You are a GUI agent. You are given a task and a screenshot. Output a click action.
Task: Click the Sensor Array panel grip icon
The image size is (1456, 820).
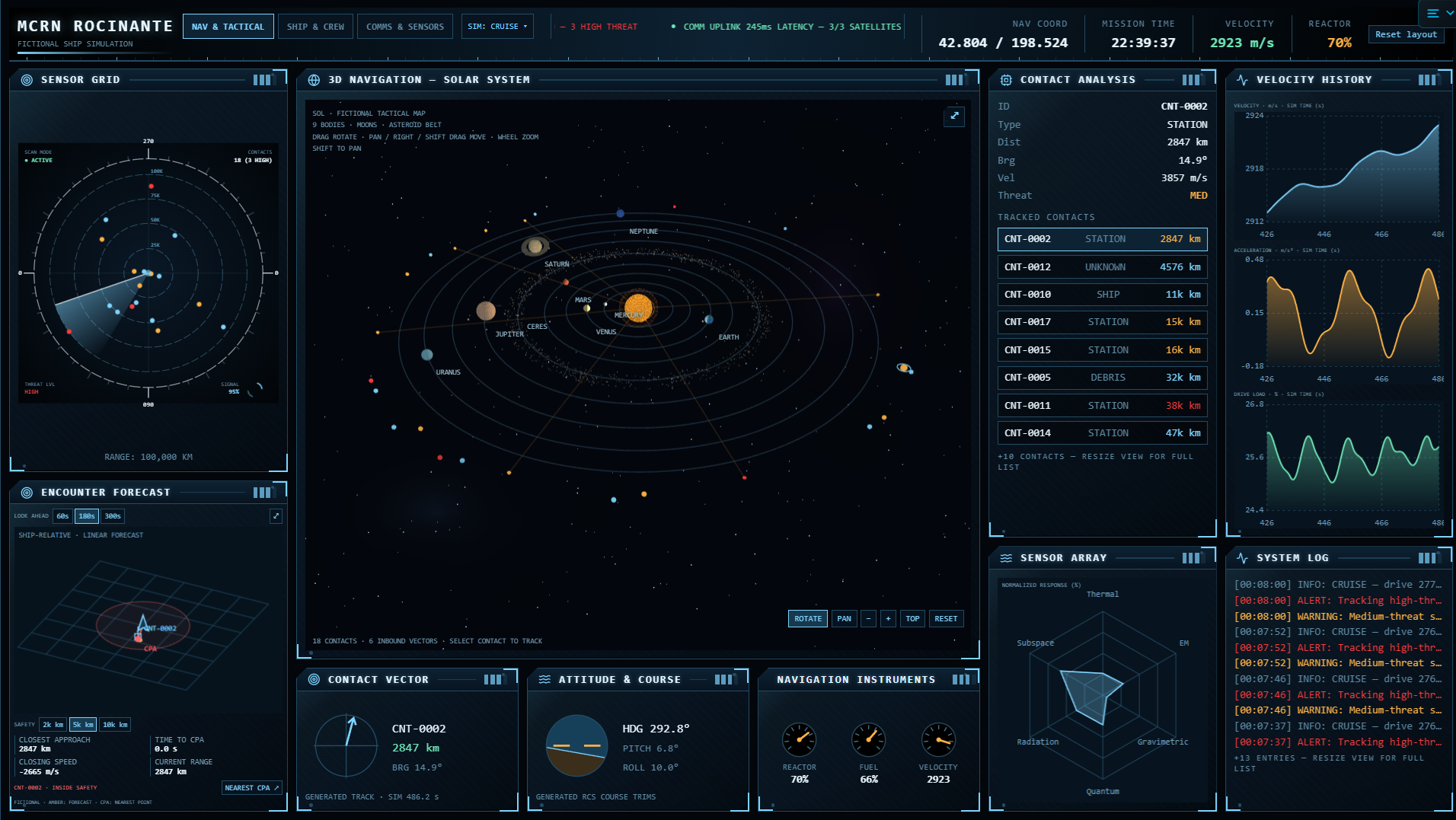[1191, 558]
